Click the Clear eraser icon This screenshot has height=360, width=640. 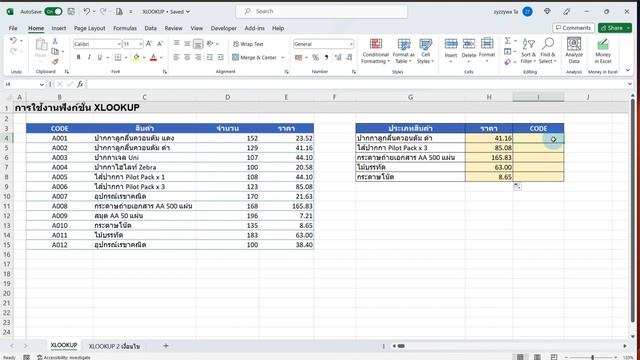coord(507,62)
